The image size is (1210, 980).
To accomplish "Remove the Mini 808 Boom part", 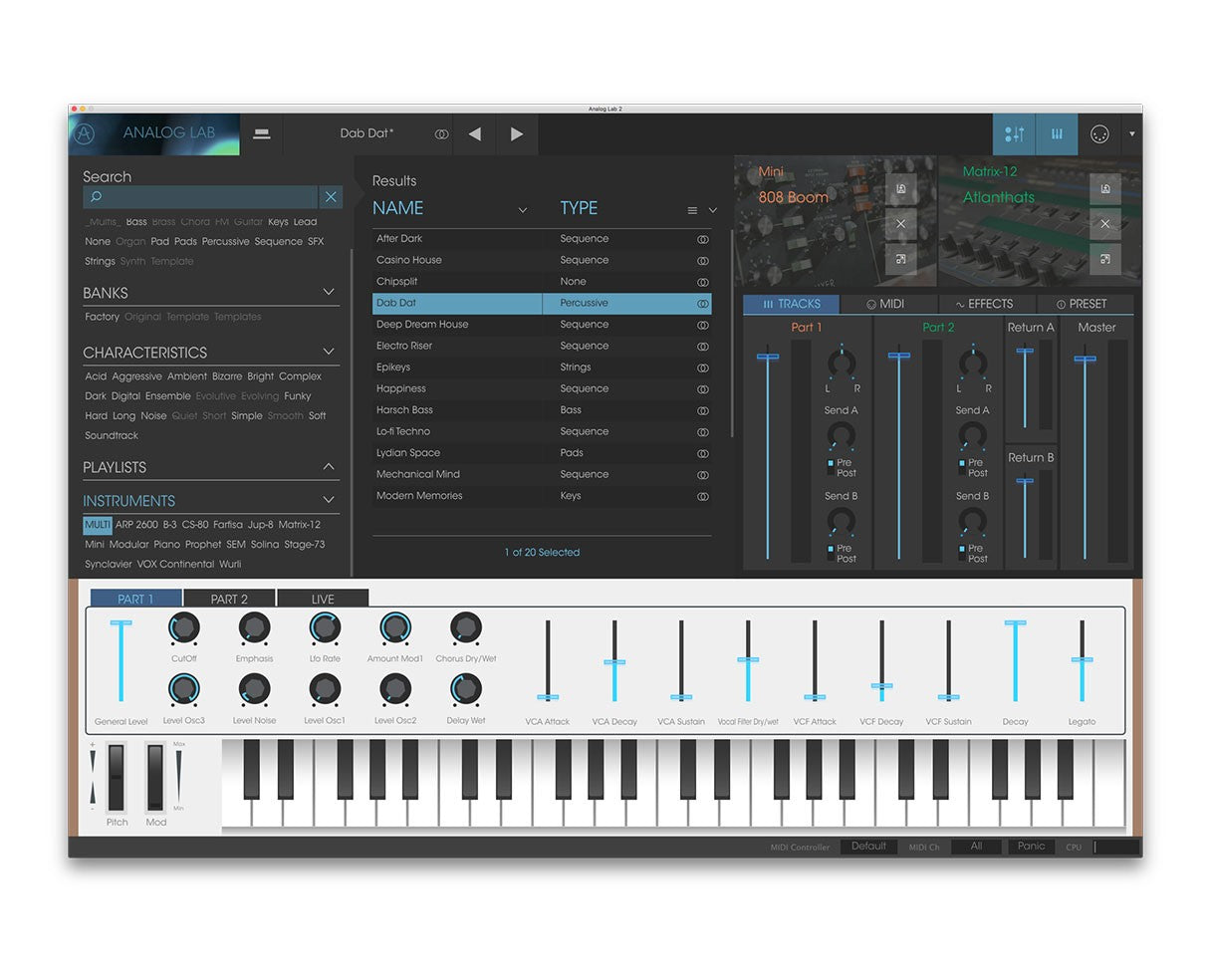I will 900,223.
